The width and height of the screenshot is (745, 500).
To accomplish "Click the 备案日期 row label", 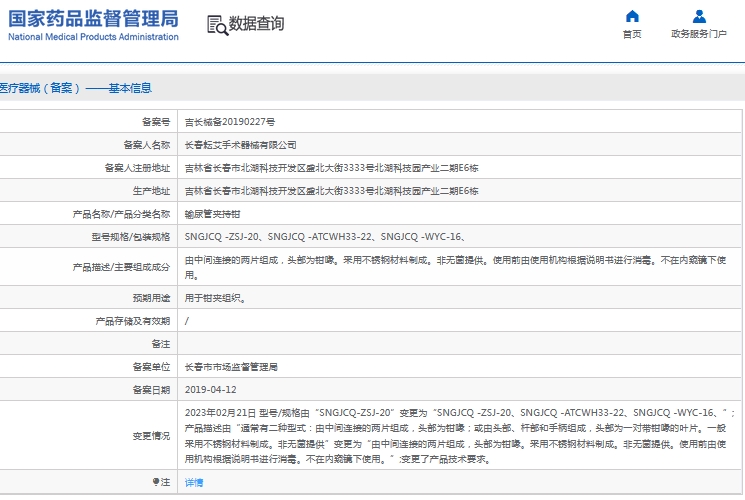I will point(151,390).
